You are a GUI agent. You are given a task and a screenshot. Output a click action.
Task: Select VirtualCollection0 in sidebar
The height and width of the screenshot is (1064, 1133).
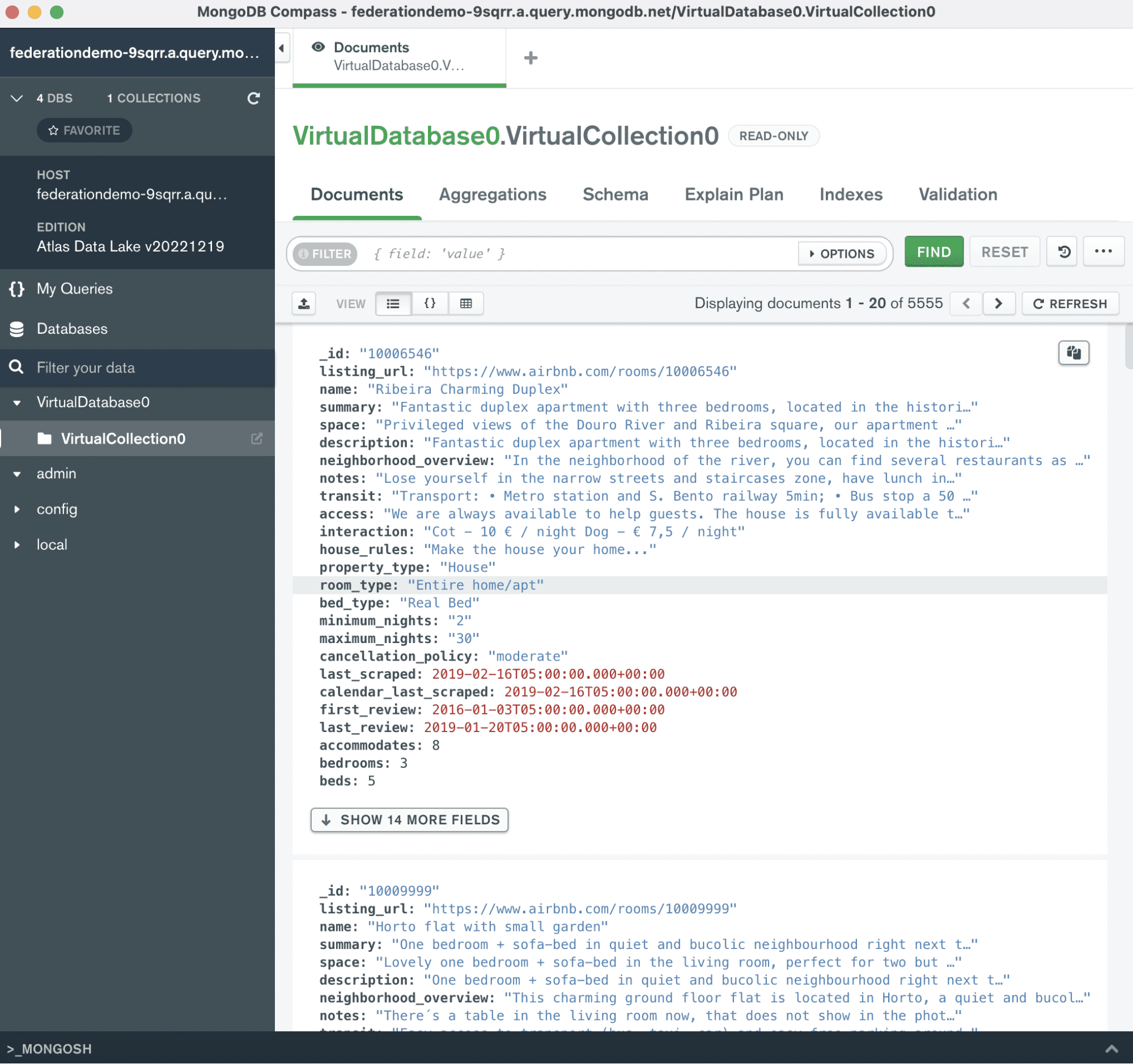(123, 437)
